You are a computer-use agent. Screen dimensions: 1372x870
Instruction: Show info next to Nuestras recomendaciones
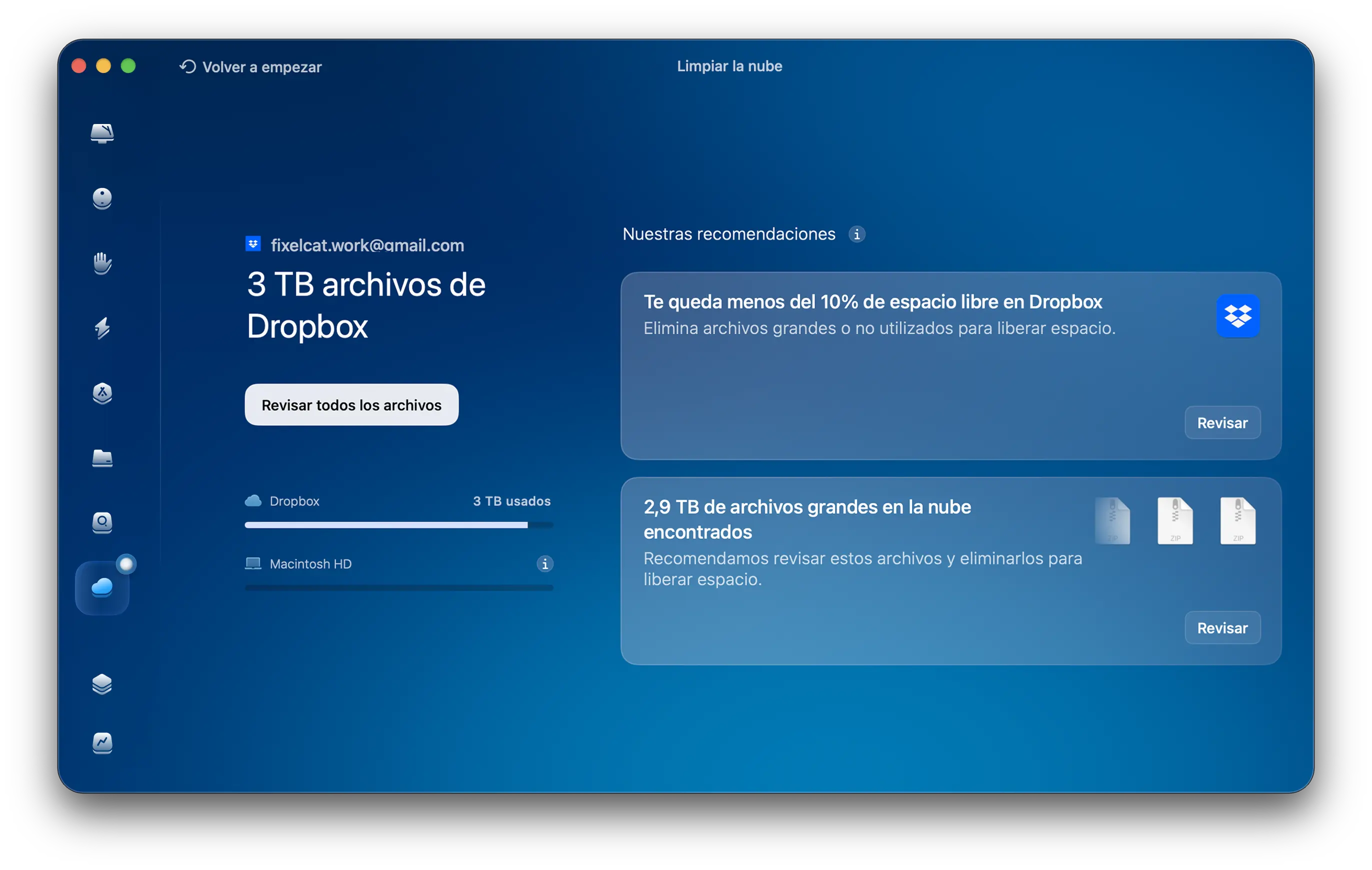[856, 234]
